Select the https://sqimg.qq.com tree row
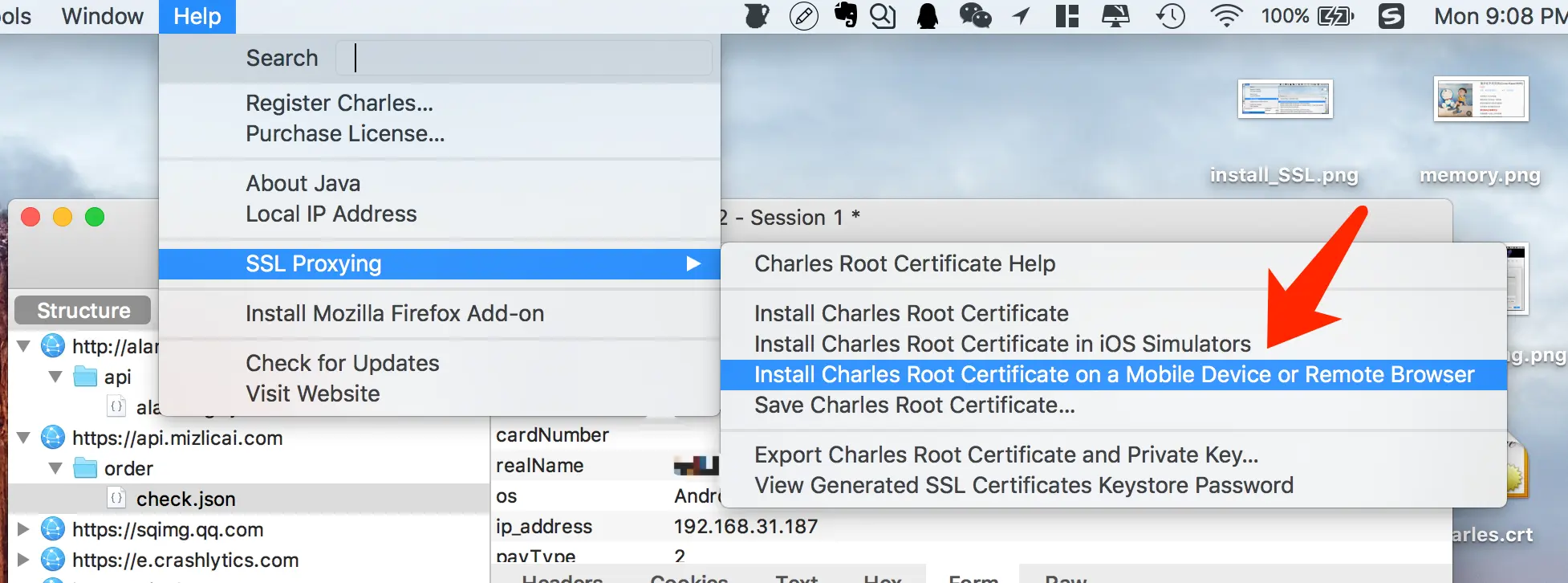The width and height of the screenshot is (1568, 583). 250,529
